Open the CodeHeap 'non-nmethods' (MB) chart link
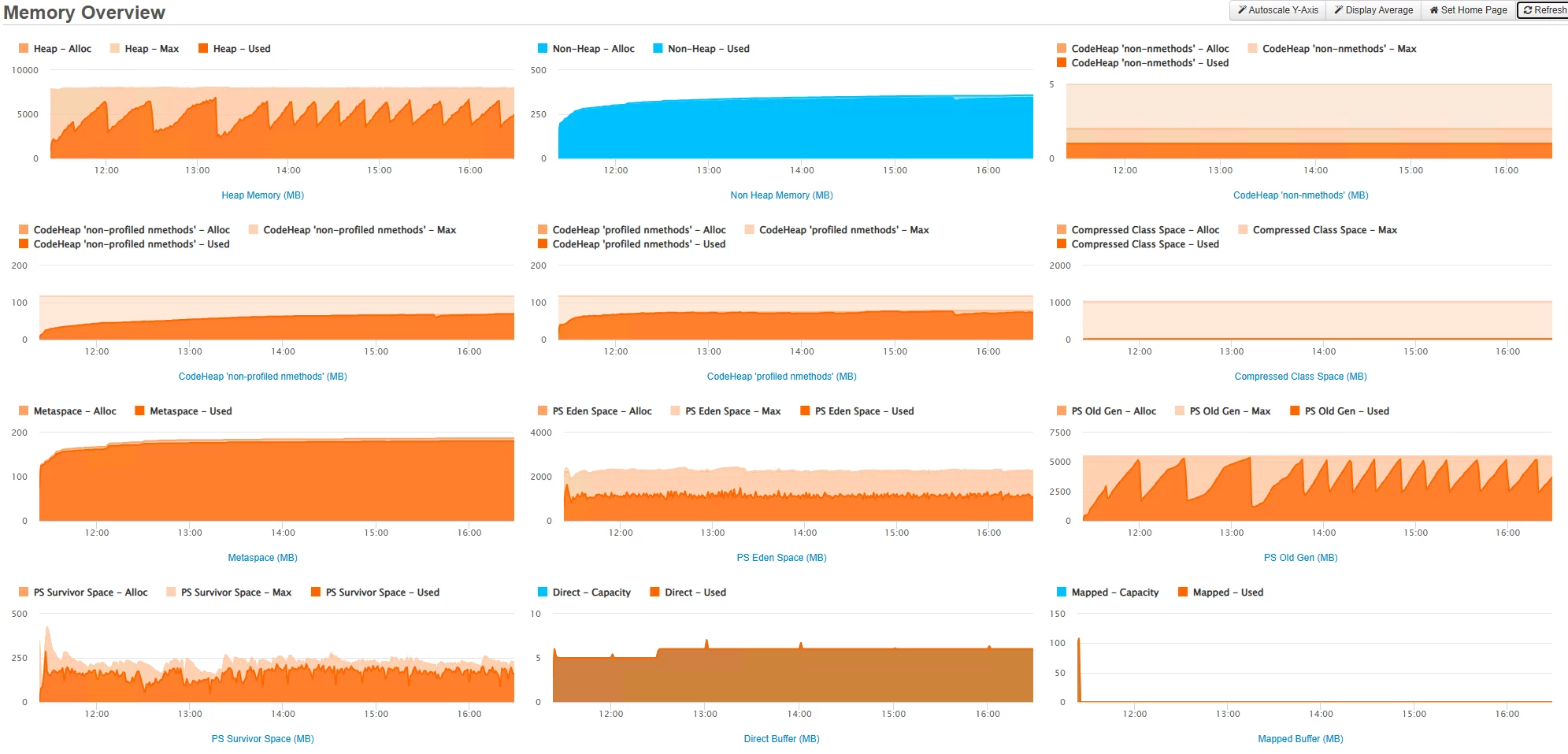 coord(1300,195)
